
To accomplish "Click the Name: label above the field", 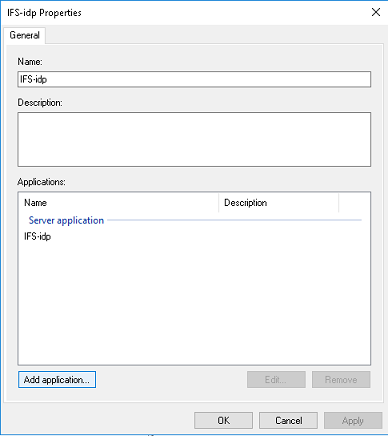I will (x=30, y=62).
